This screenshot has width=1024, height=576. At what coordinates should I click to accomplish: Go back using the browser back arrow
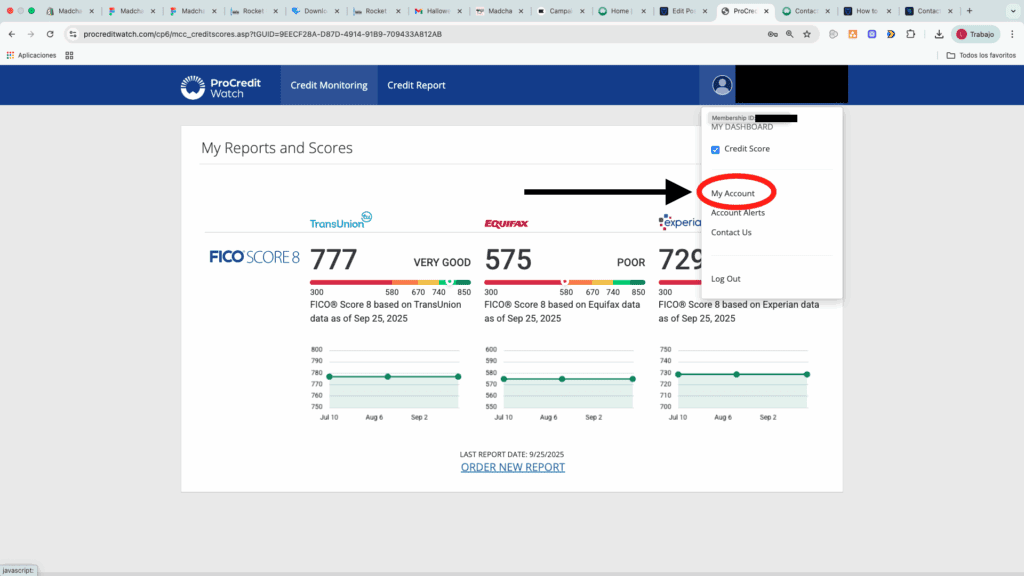[x=12, y=34]
